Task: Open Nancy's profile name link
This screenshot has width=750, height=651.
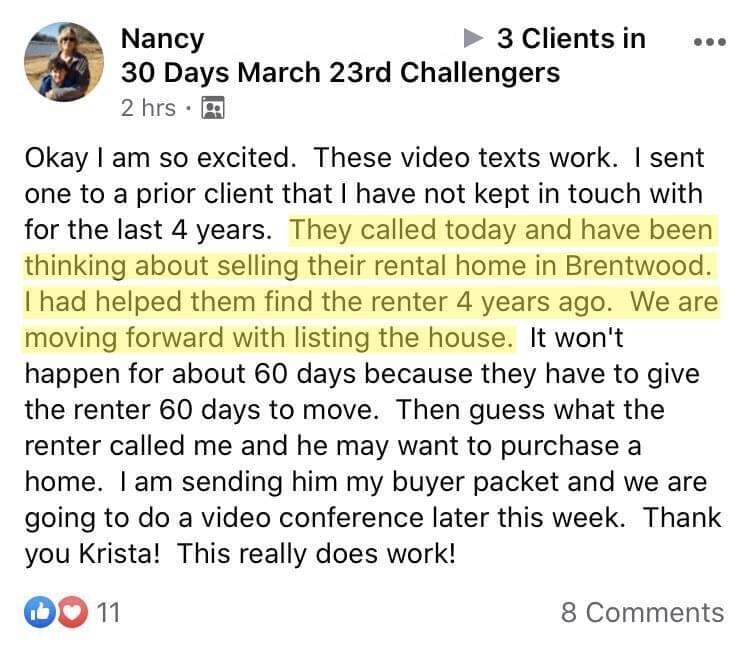Action: point(163,38)
